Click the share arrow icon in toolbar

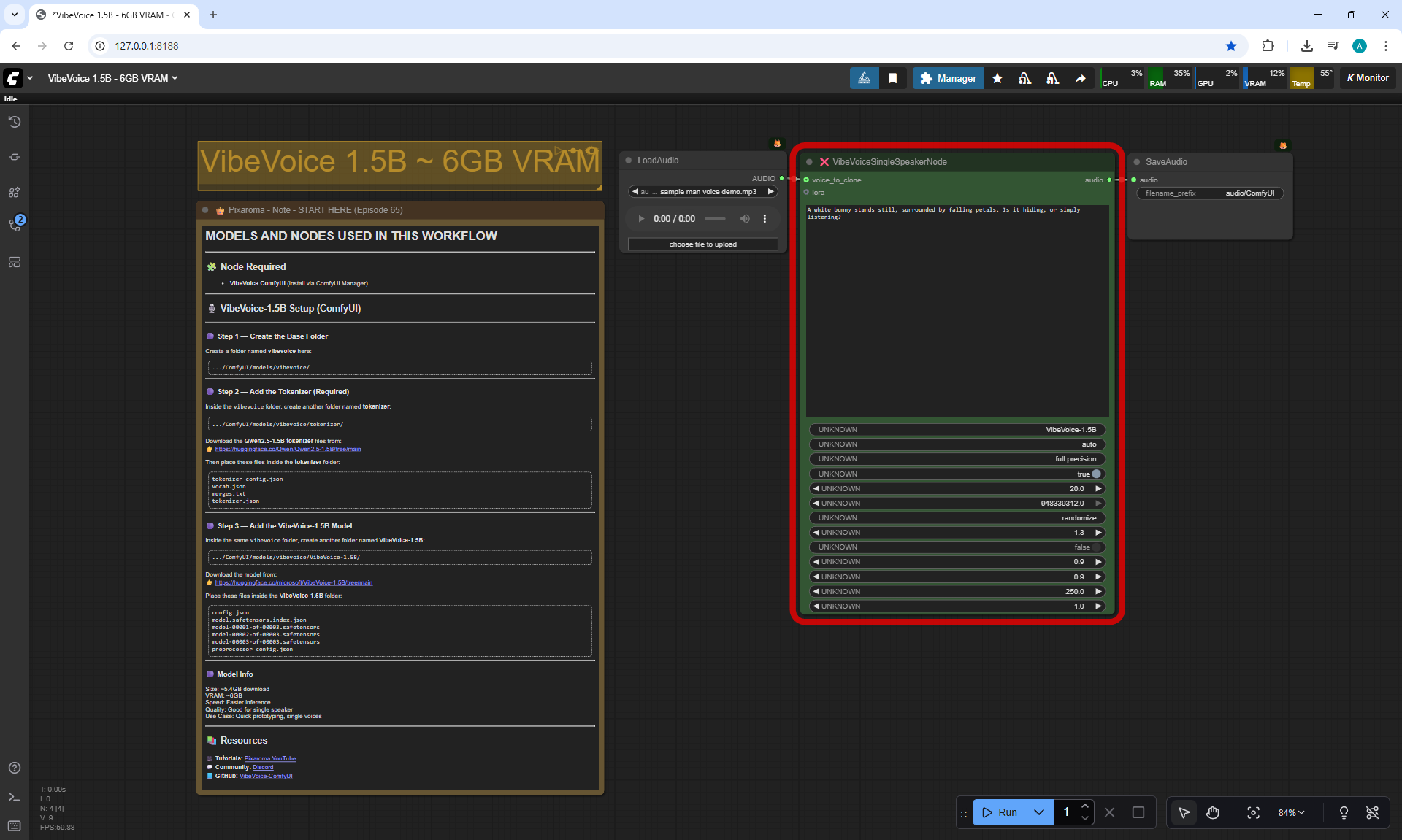(1080, 78)
